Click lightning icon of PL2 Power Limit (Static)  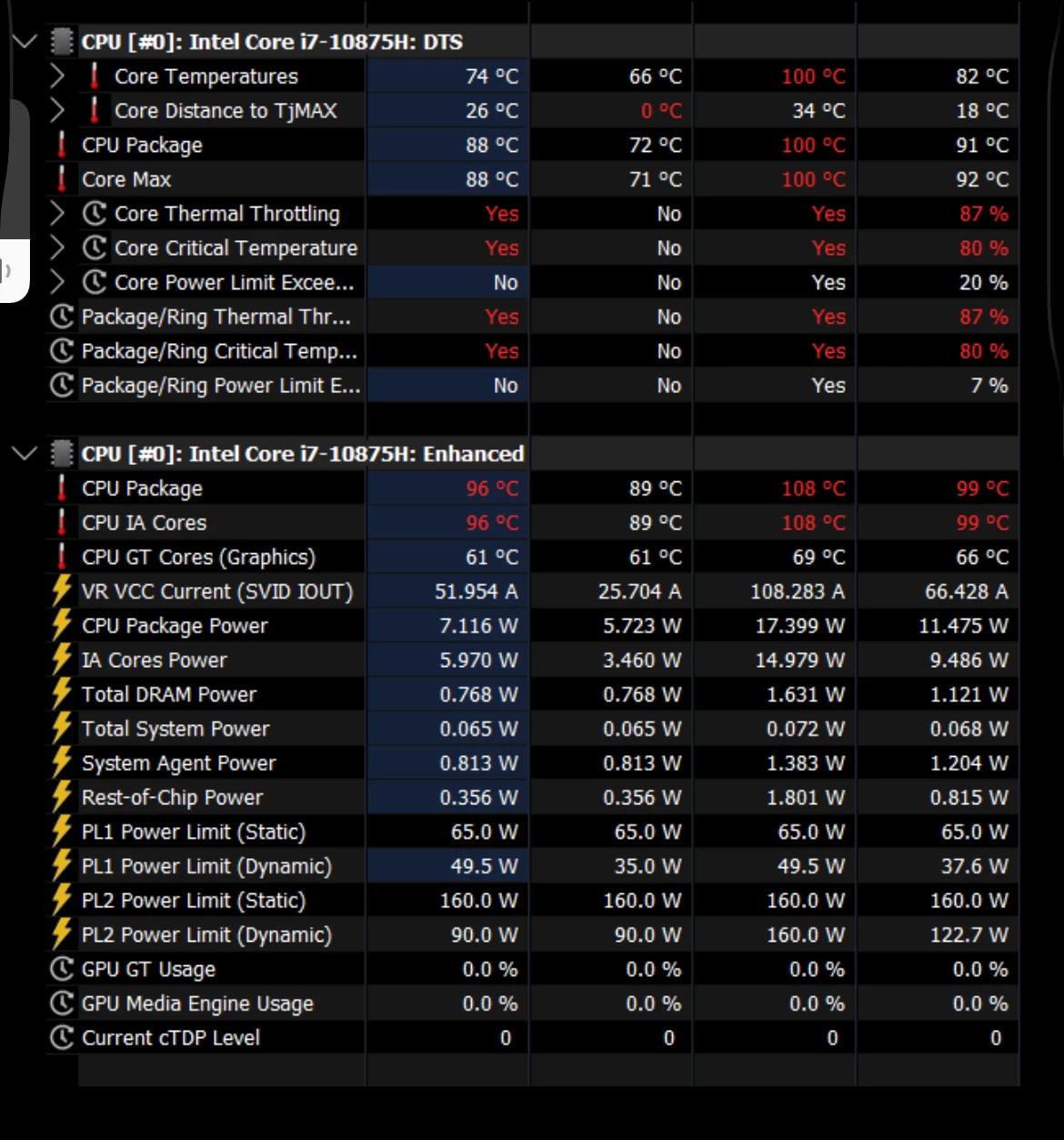point(62,901)
